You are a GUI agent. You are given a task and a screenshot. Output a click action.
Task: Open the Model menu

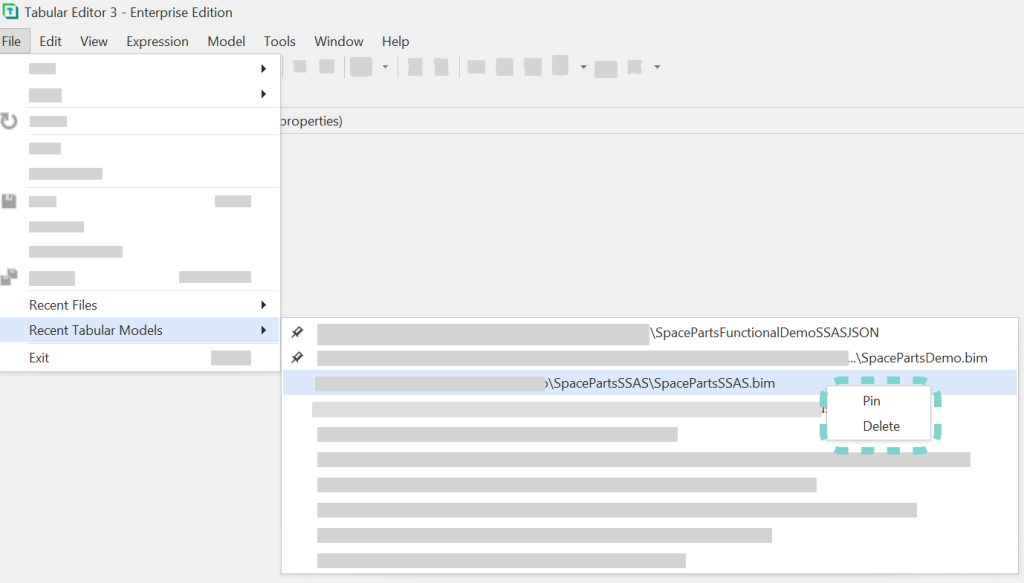(226, 41)
